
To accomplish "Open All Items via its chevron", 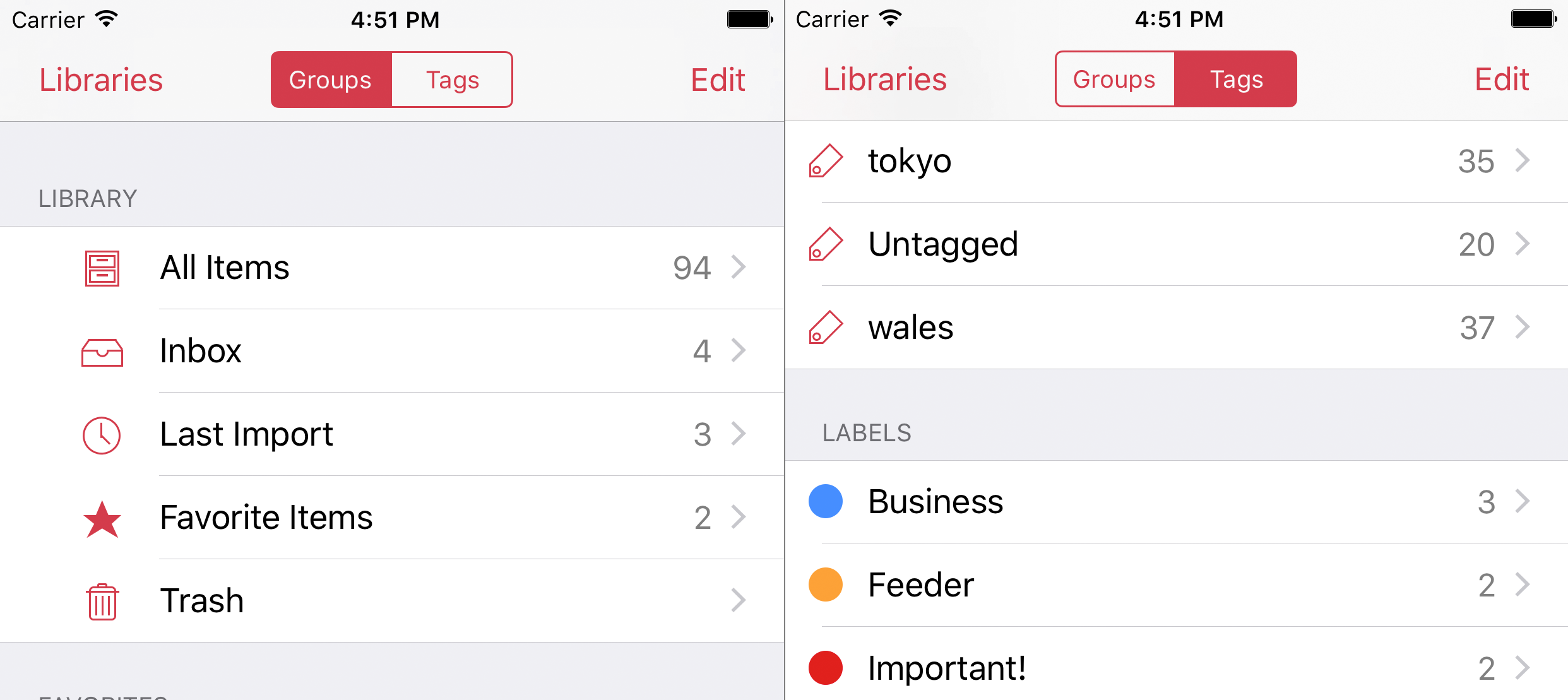I will pyautogui.click(x=739, y=267).
